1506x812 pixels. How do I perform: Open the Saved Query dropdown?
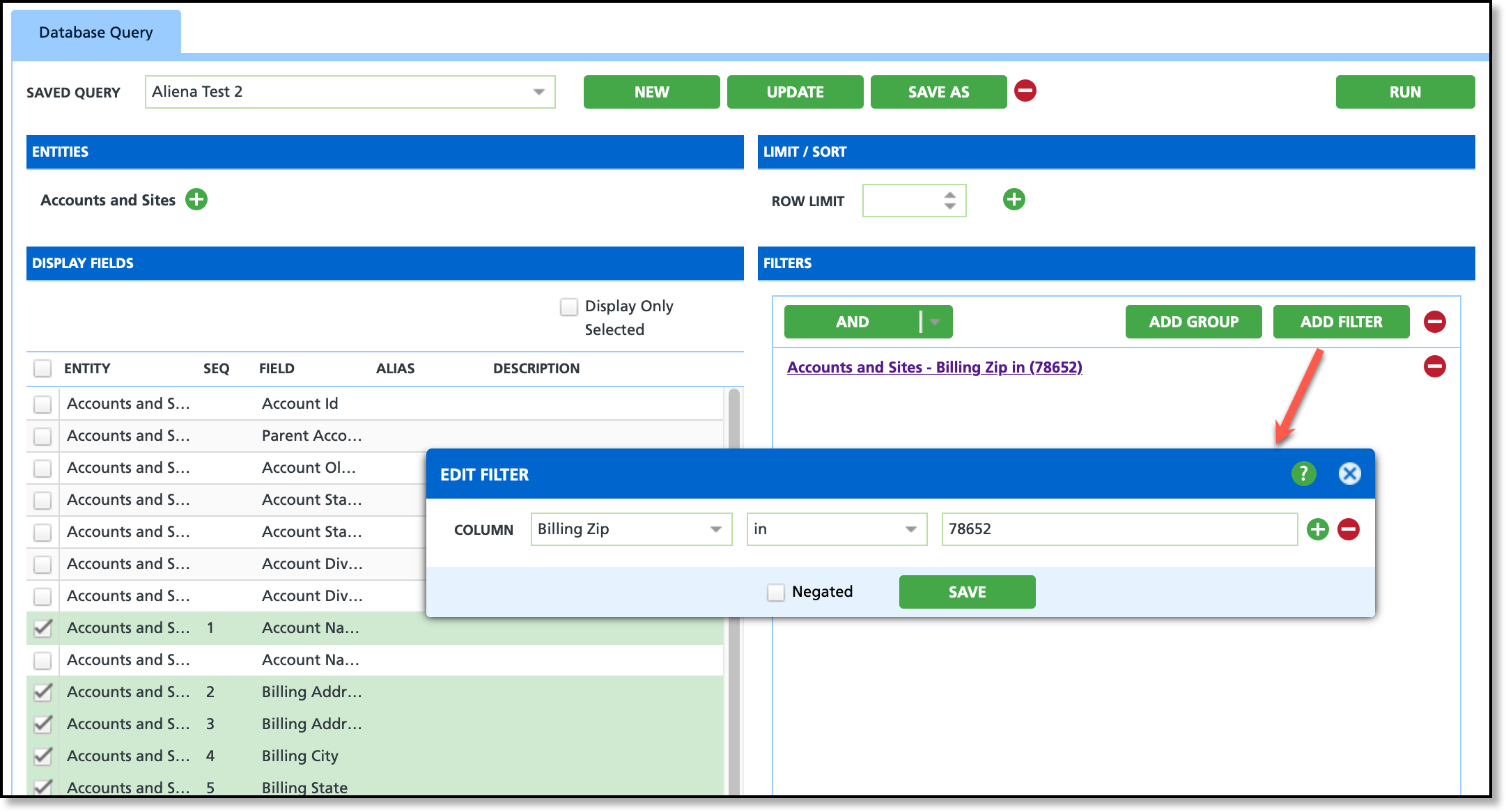538,92
